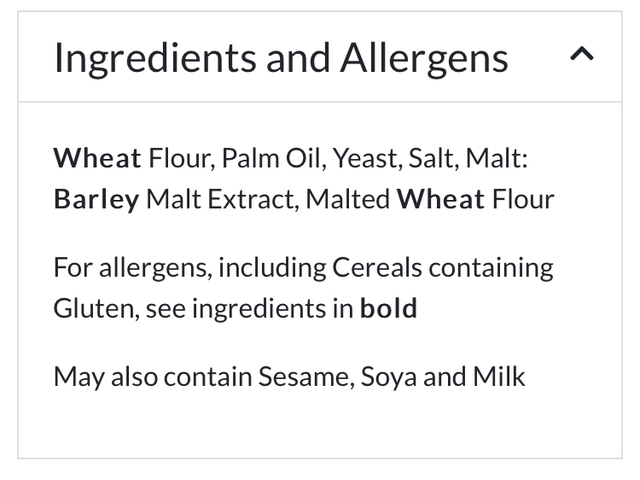
Task: Click the final Flour word in ingredients
Action: pyautogui.click(x=522, y=199)
